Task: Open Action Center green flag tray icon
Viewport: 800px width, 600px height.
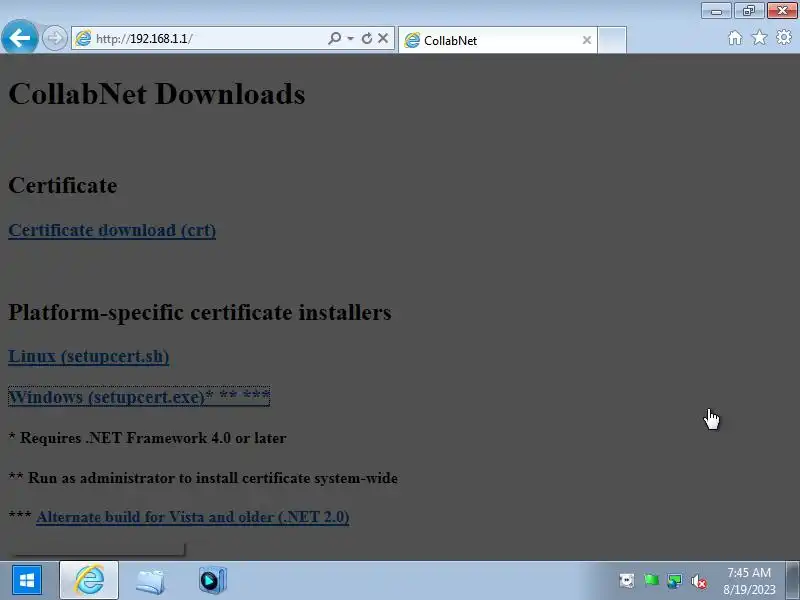Action: 651,581
